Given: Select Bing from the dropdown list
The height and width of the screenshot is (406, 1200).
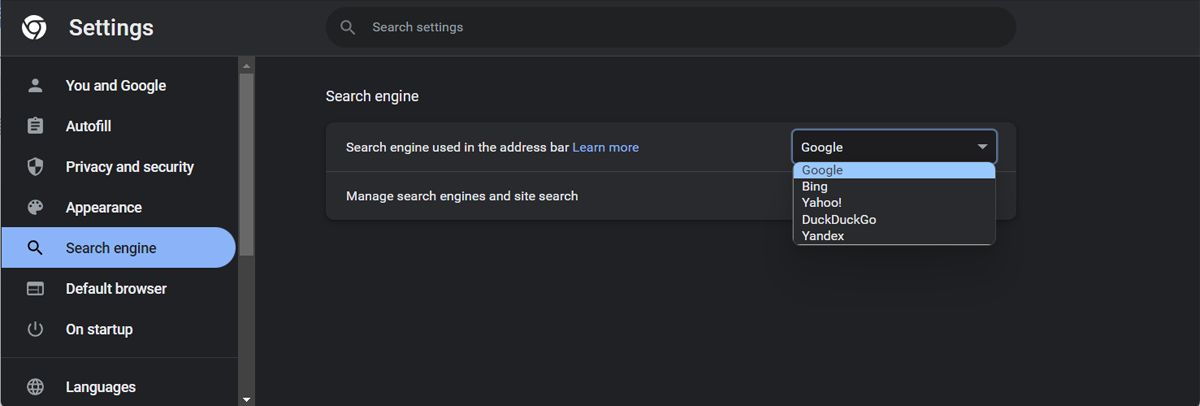Looking at the screenshot, I should 815,187.
